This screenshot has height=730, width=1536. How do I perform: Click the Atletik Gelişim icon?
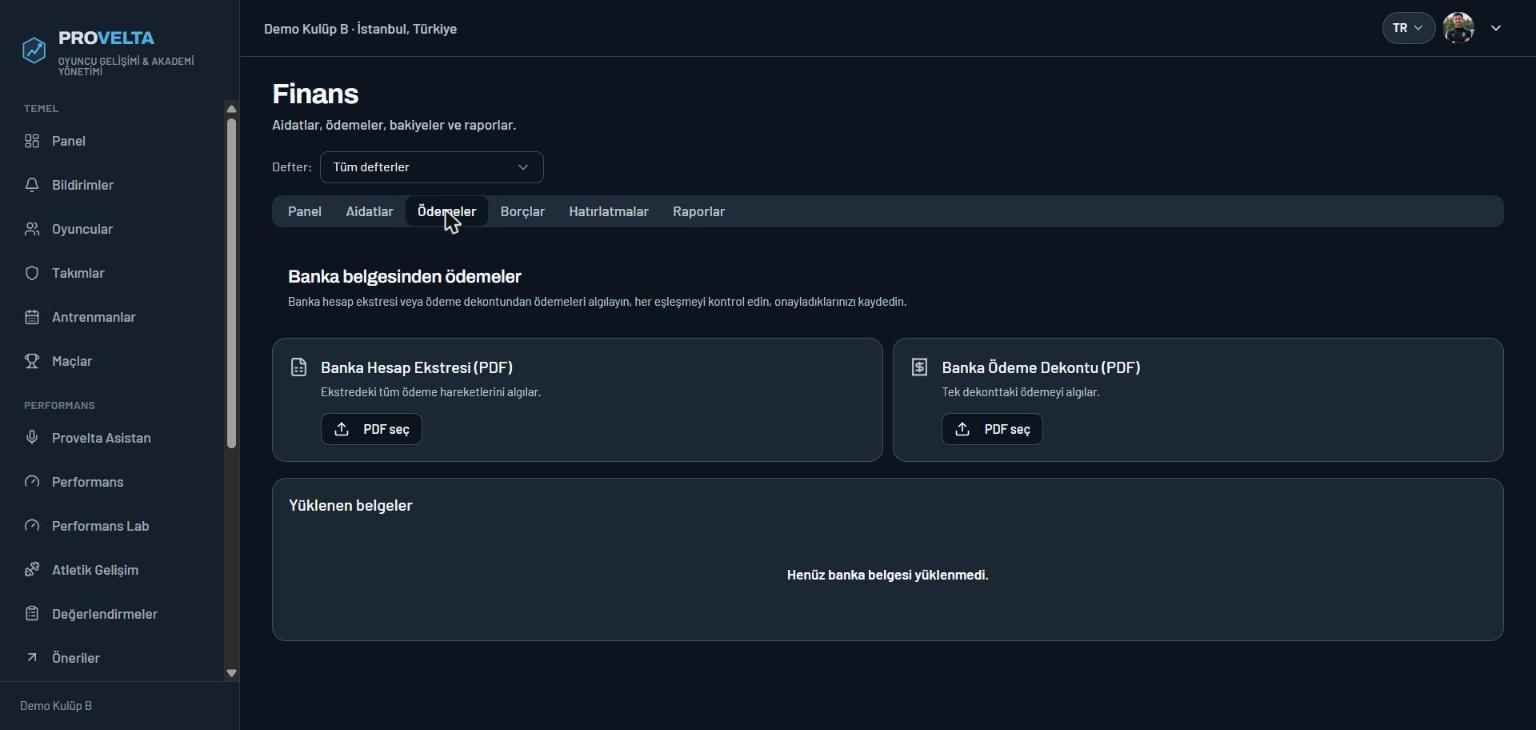pyautogui.click(x=32, y=570)
